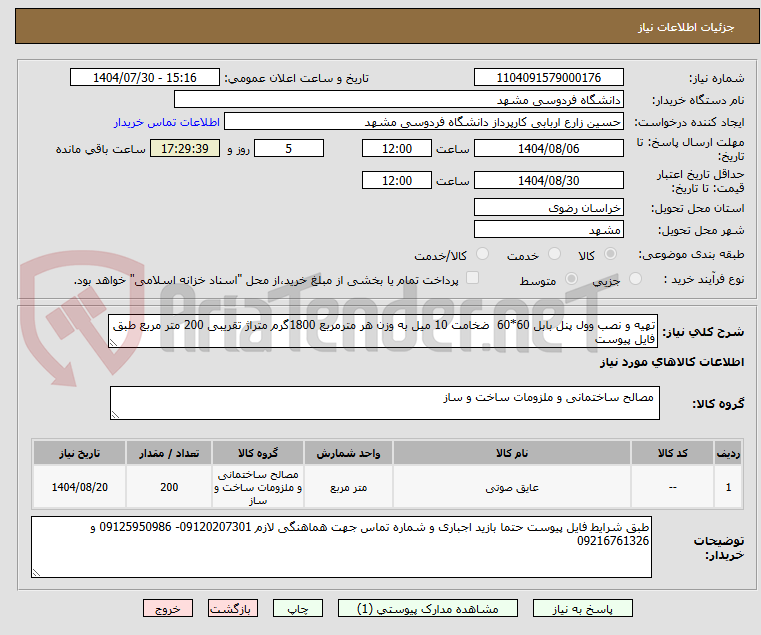761x635 pixels.
Task: Click the buyer name field دانشگاه فردوسی مشهد
Action: pos(398,100)
